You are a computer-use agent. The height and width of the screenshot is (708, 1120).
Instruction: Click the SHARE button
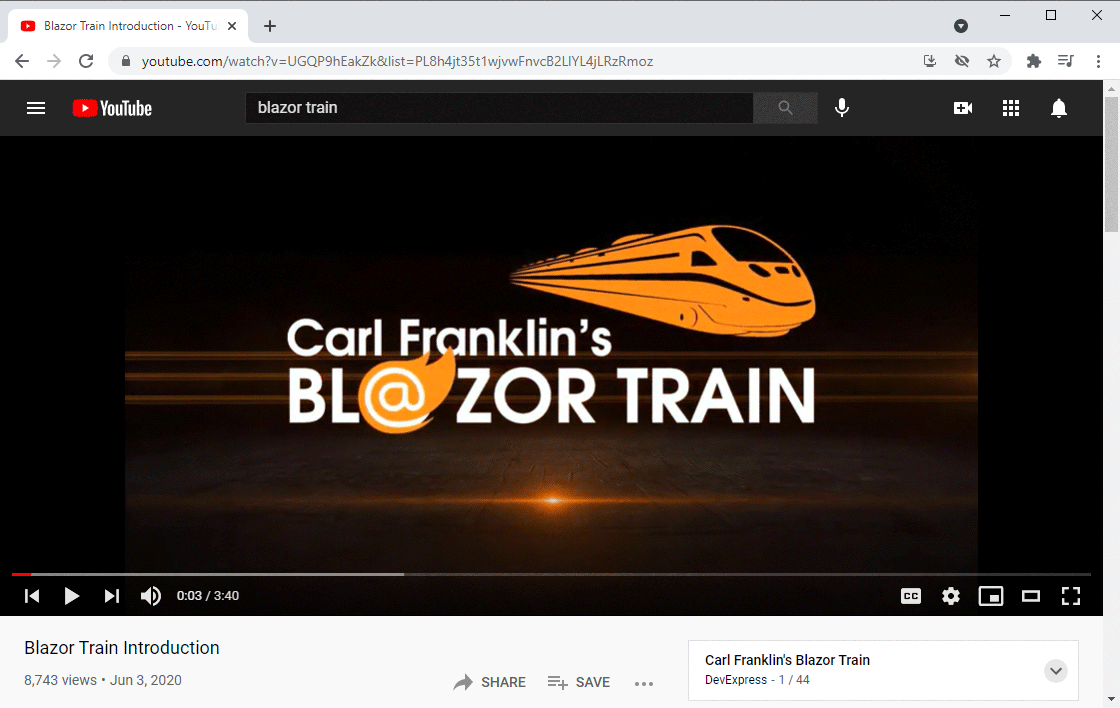pyautogui.click(x=489, y=682)
